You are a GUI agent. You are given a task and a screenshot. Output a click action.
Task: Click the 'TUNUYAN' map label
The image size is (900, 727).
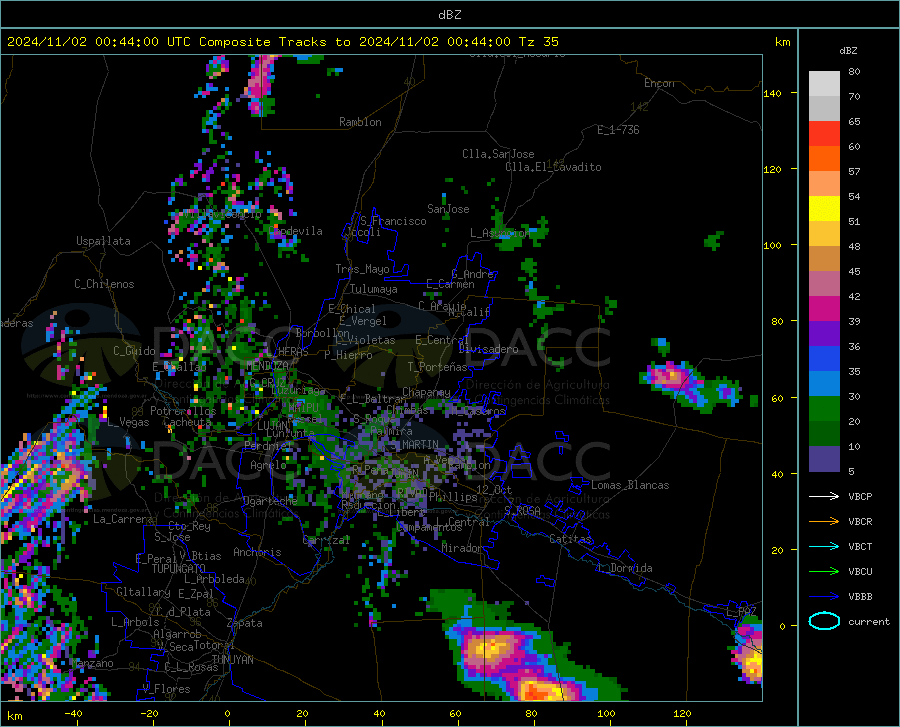(x=232, y=659)
